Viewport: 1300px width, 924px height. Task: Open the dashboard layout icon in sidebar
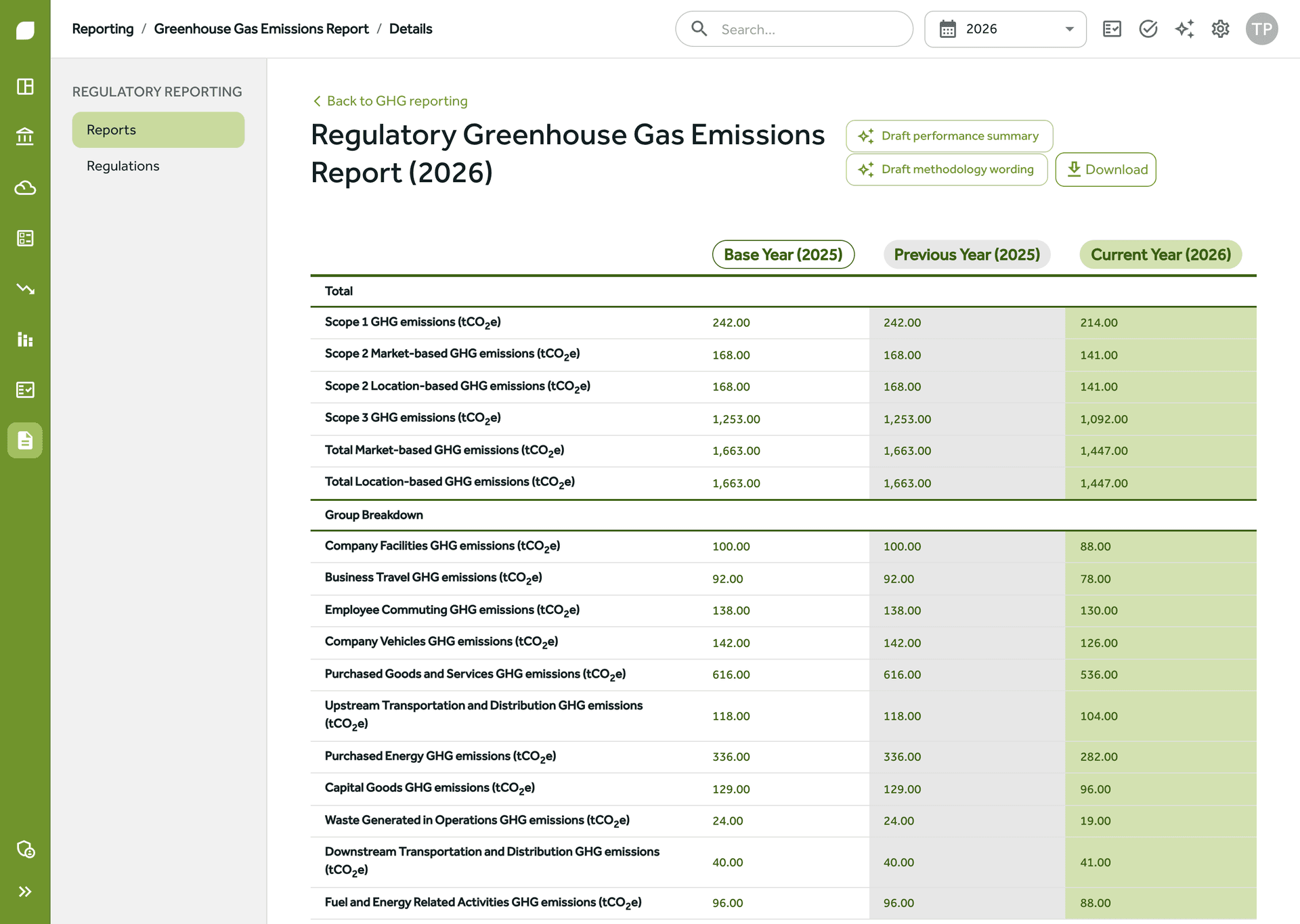coord(25,87)
